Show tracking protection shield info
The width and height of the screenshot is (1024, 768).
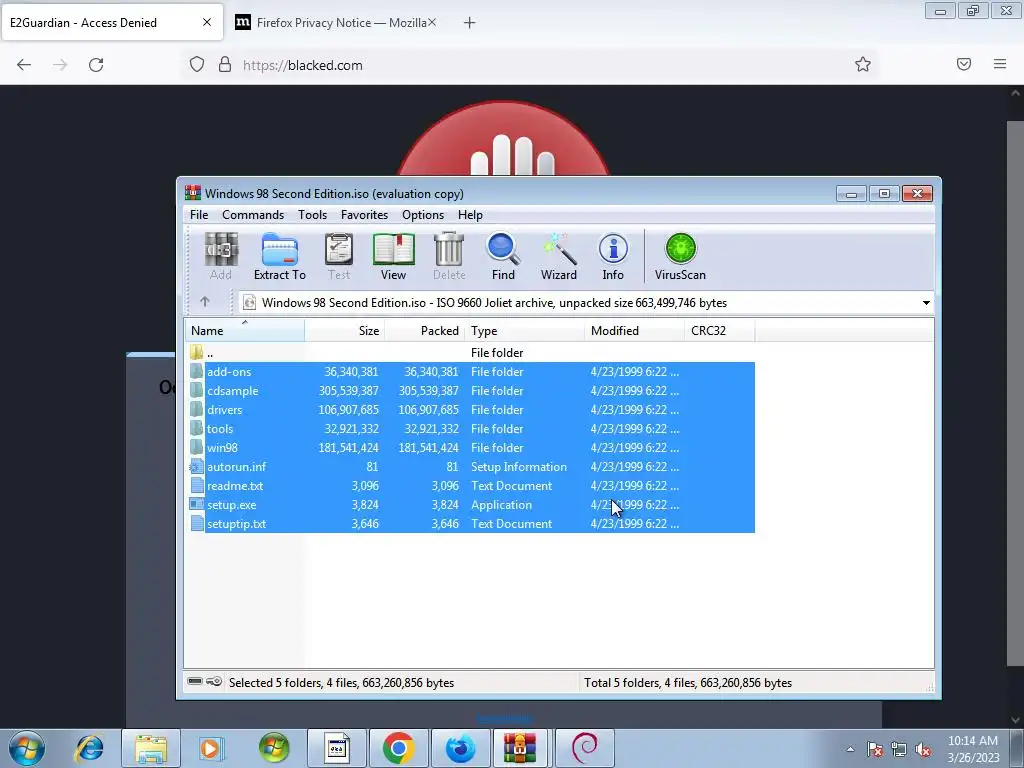(x=197, y=65)
